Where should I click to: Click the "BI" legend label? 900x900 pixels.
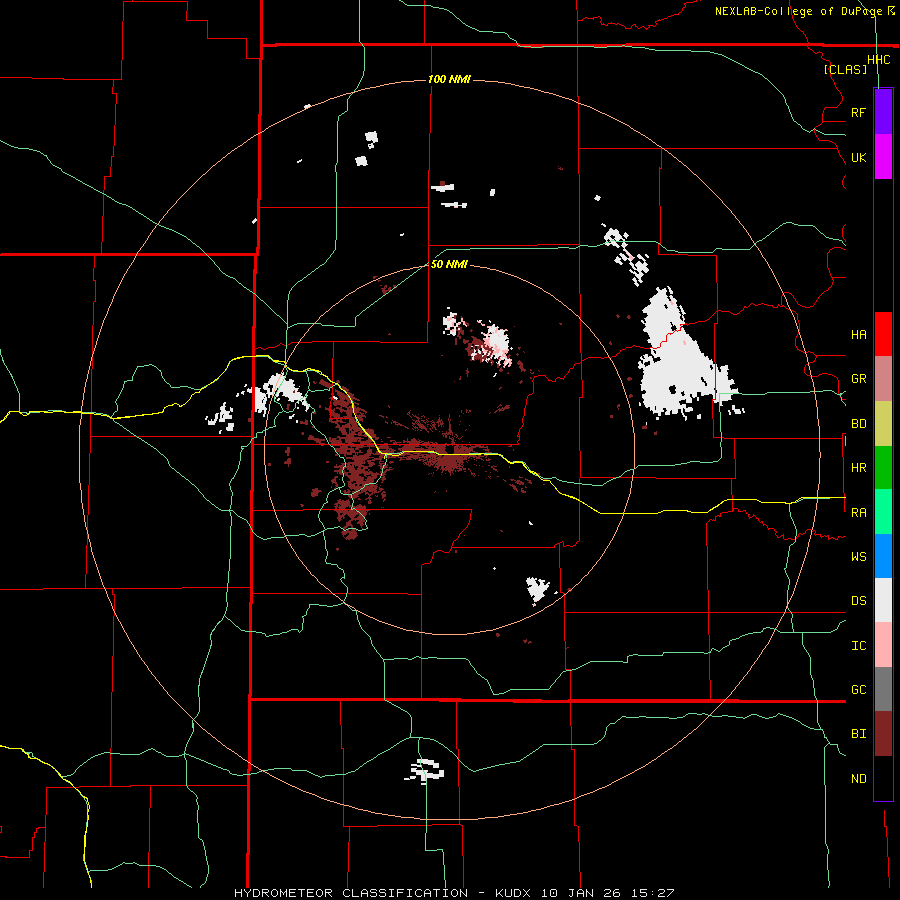[858, 734]
